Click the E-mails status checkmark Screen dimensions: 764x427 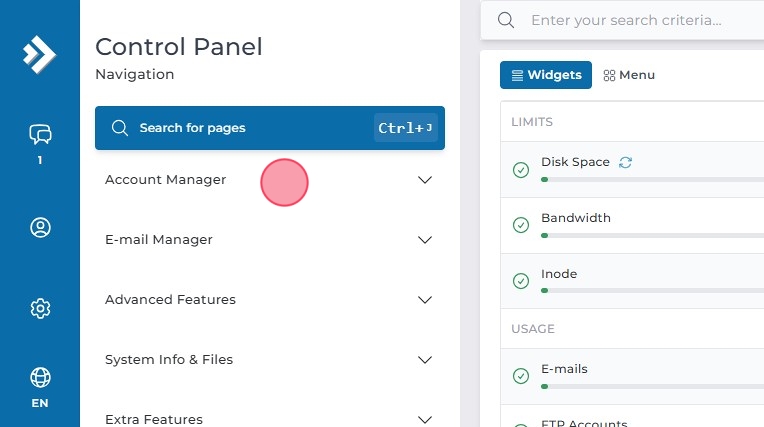(x=521, y=376)
